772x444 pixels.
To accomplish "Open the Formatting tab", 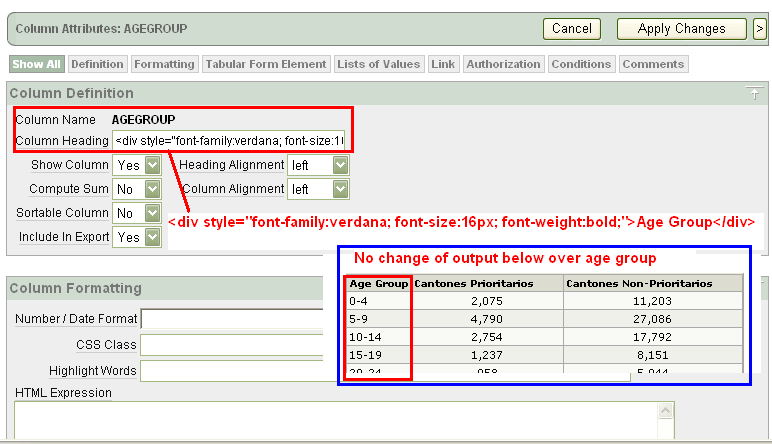I will pos(164,64).
